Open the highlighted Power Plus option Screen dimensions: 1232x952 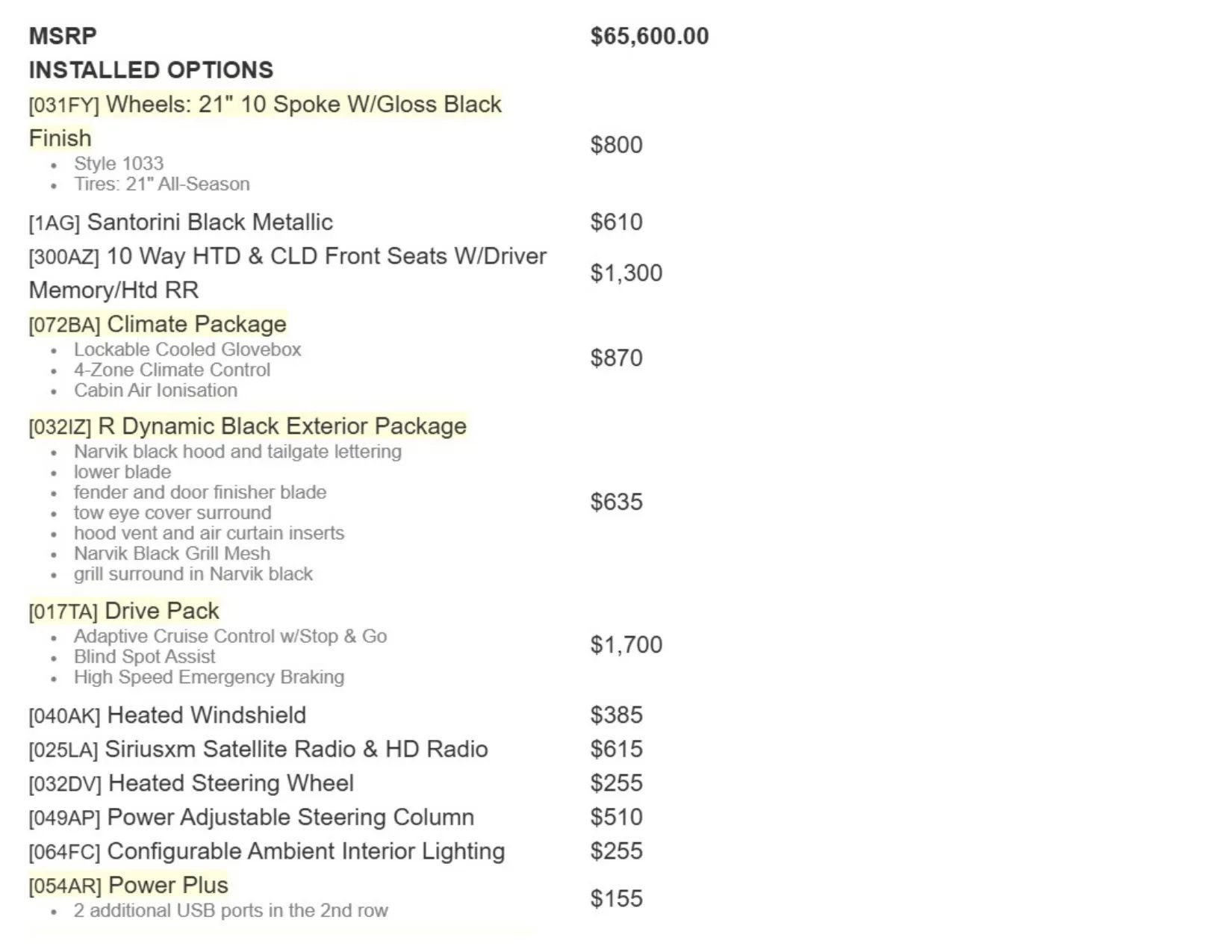pyautogui.click(x=128, y=886)
